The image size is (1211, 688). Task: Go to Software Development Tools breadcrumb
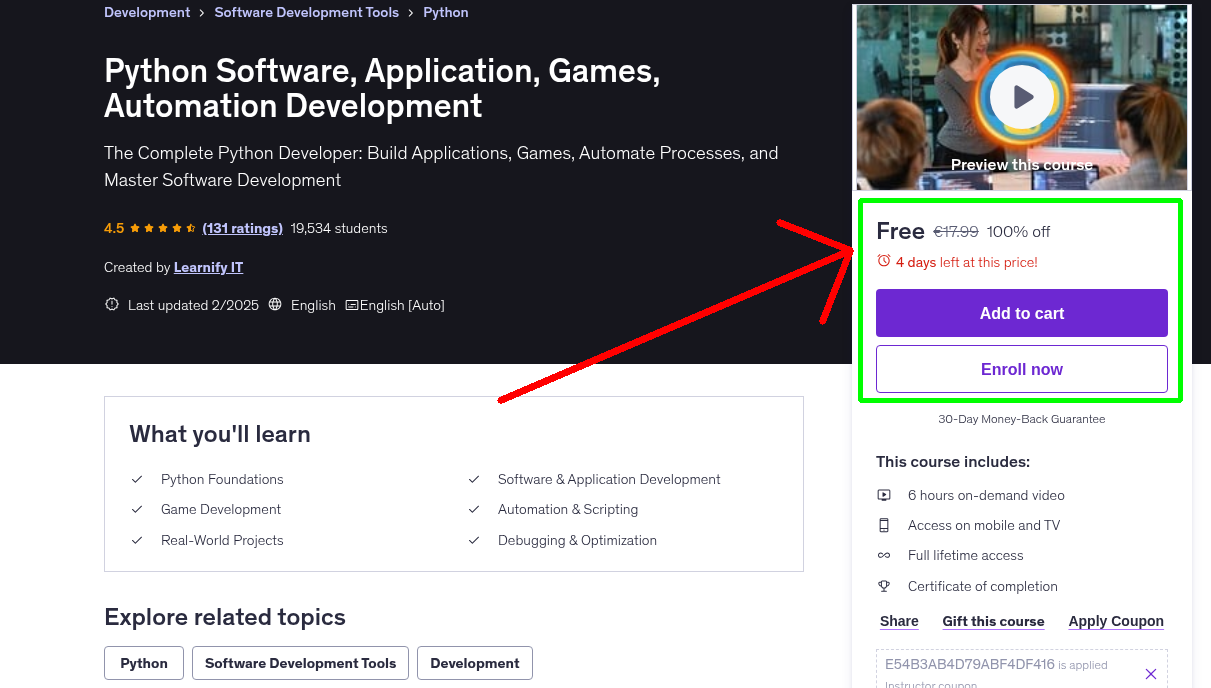click(306, 13)
